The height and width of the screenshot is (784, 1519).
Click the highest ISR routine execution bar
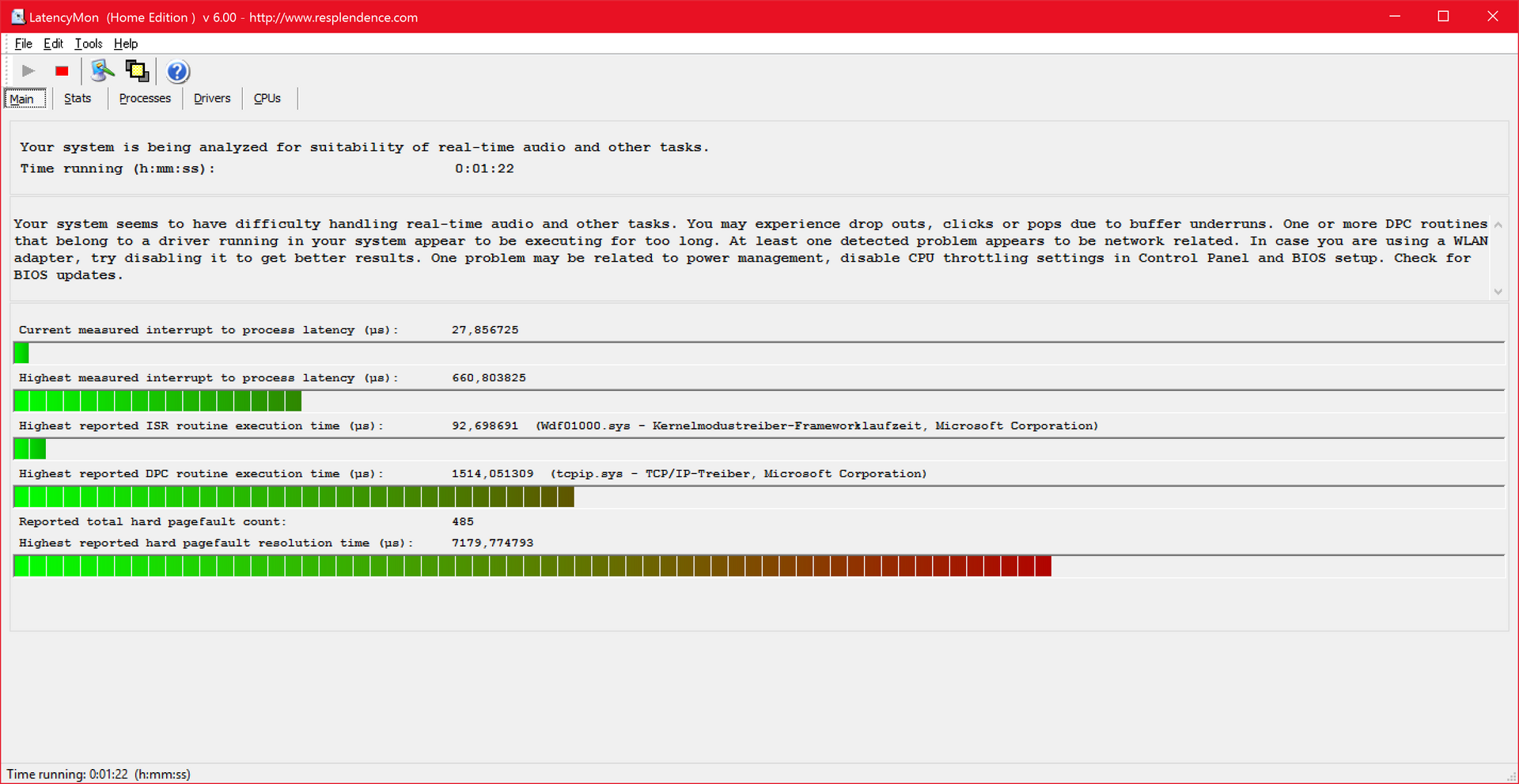(x=759, y=449)
